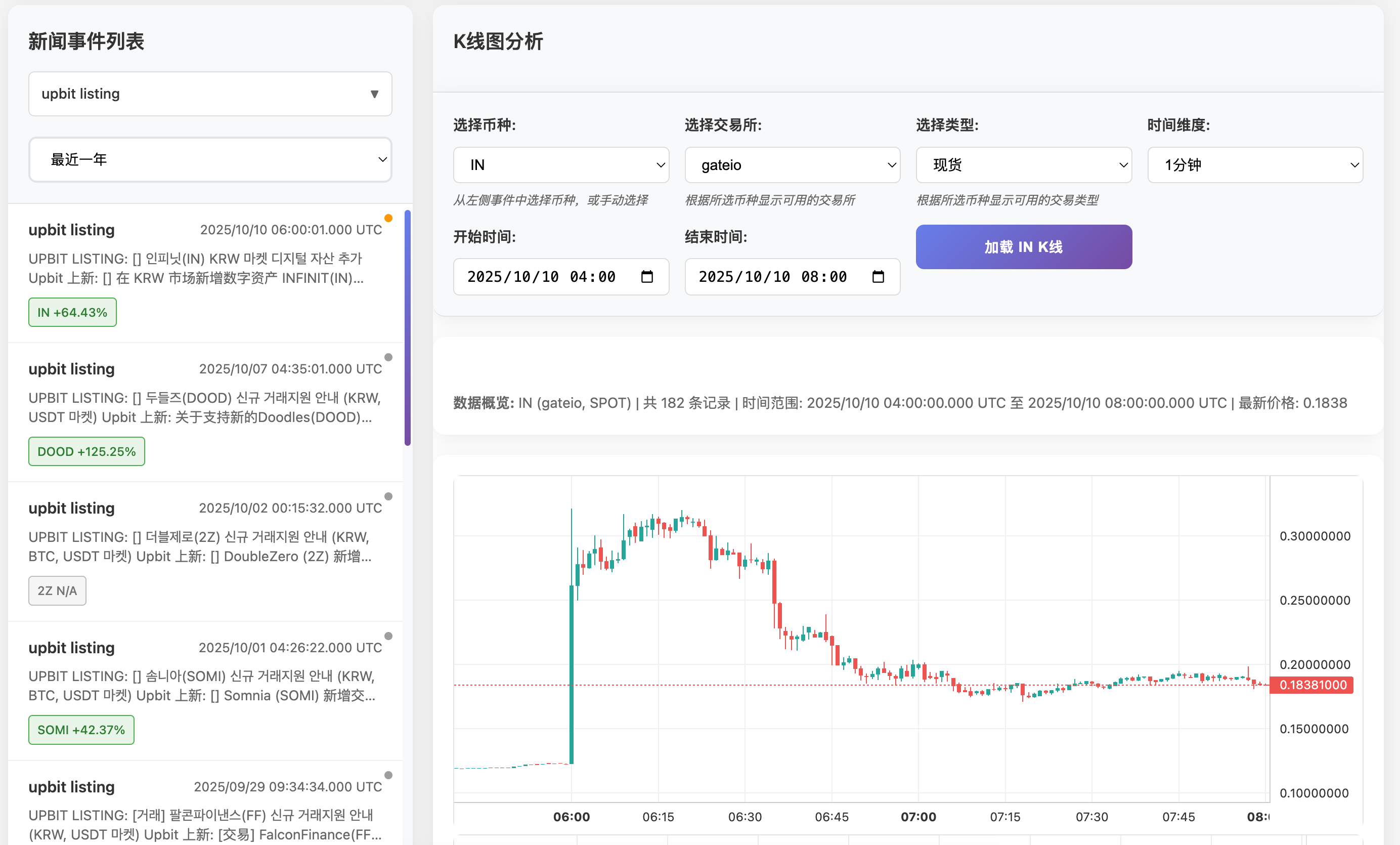Click the 2Z N/A badge
Viewport: 1400px width, 845px height.
click(x=57, y=591)
